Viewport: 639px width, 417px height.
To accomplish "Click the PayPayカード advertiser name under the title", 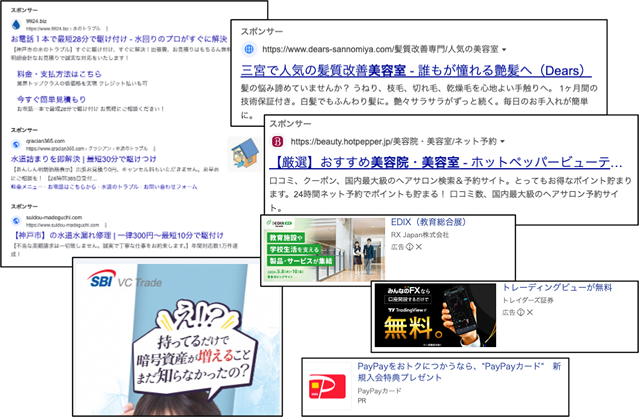I will pyautogui.click(x=379, y=391).
